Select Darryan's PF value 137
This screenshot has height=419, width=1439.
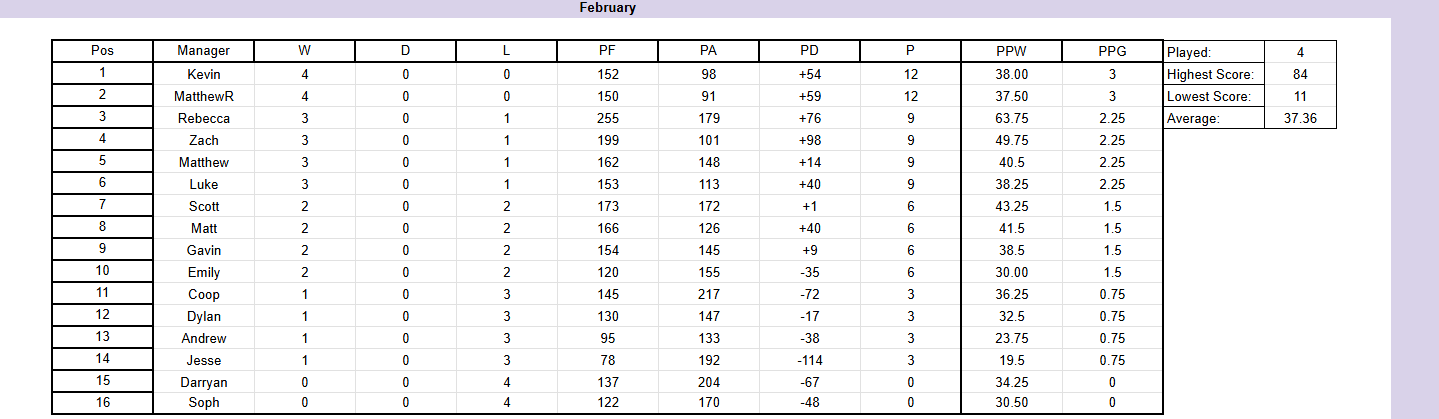[607, 382]
